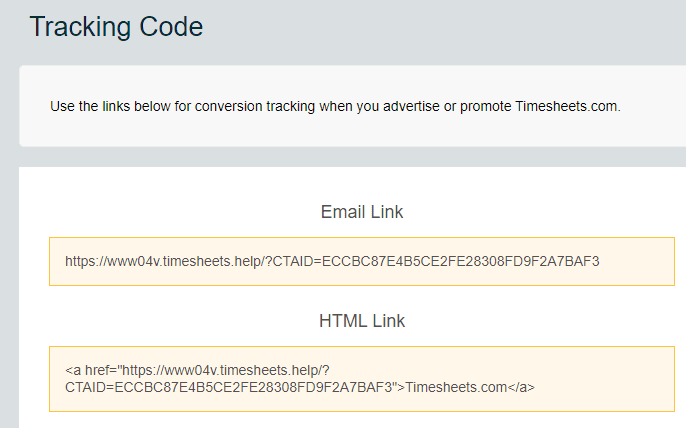
Task: Click the word 'advertise' in the description
Action: point(411,106)
